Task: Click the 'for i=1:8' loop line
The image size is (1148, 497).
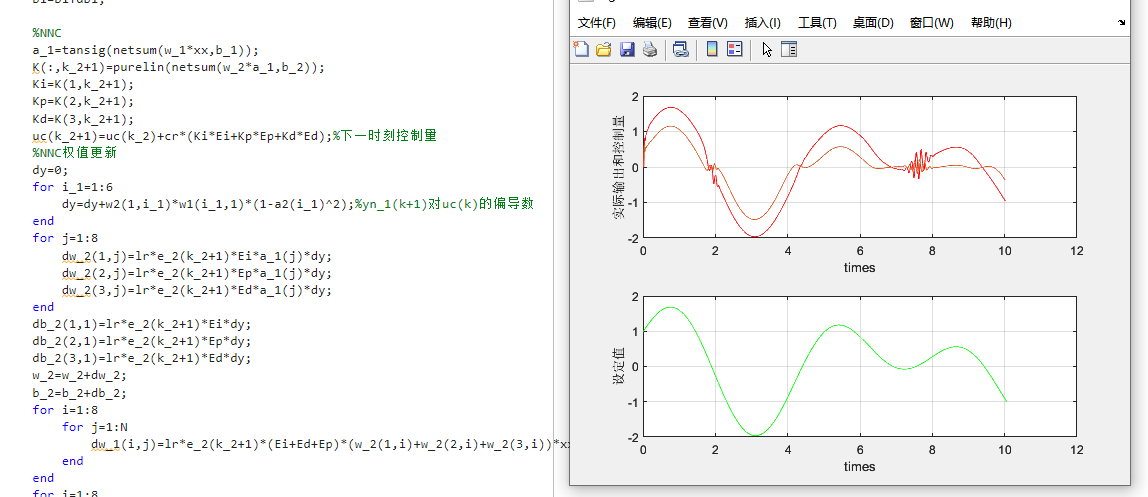Action: pos(65,410)
